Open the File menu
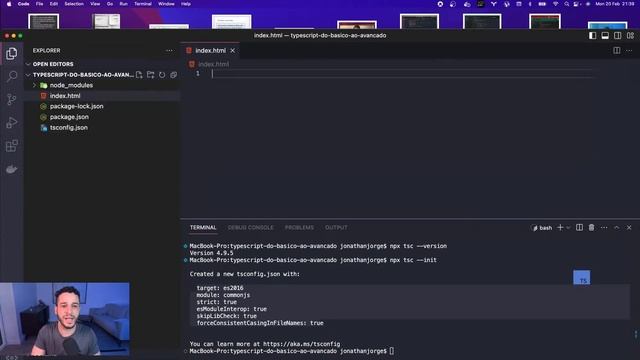 [39, 4]
